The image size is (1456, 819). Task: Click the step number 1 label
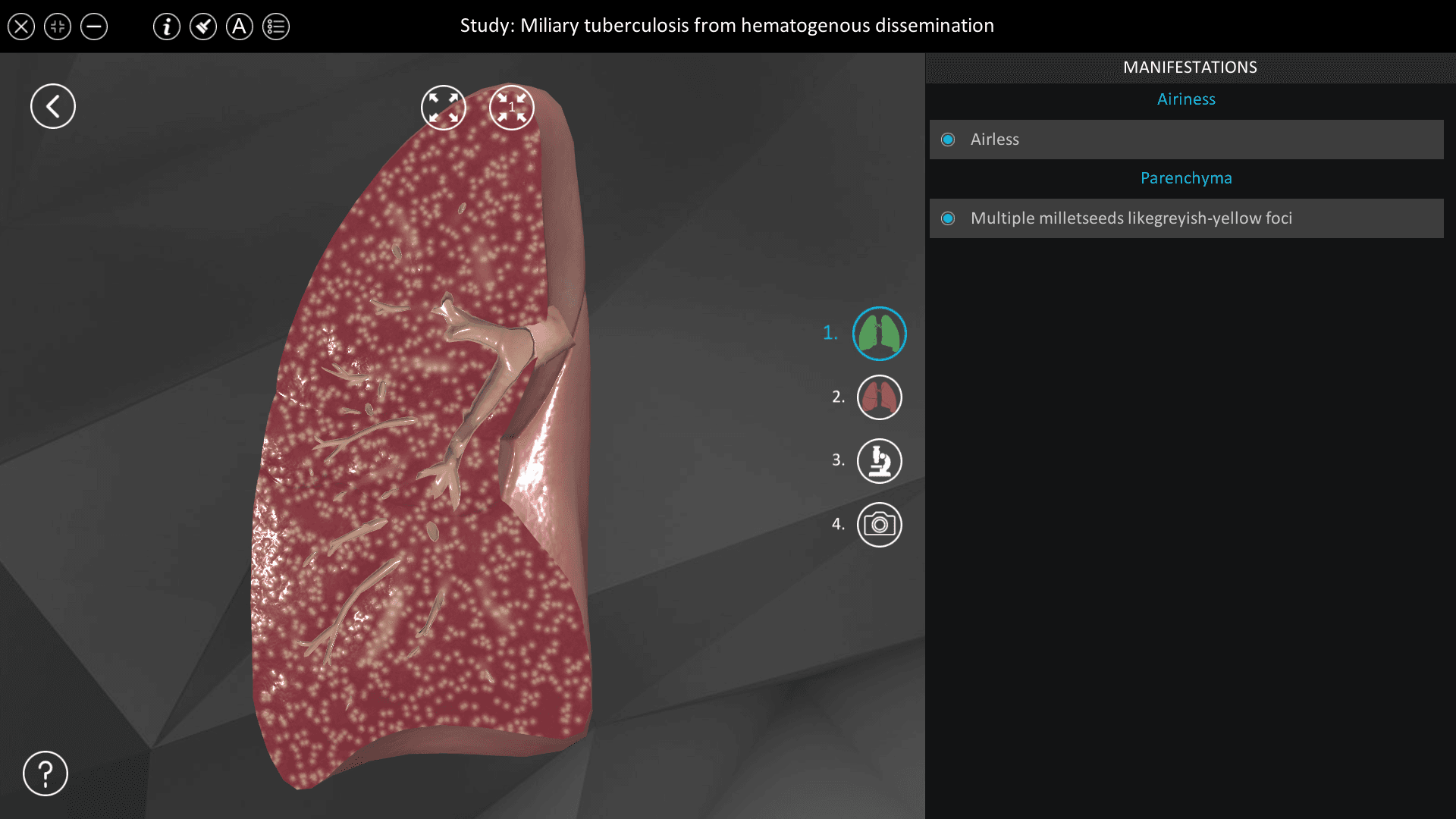pos(830,333)
